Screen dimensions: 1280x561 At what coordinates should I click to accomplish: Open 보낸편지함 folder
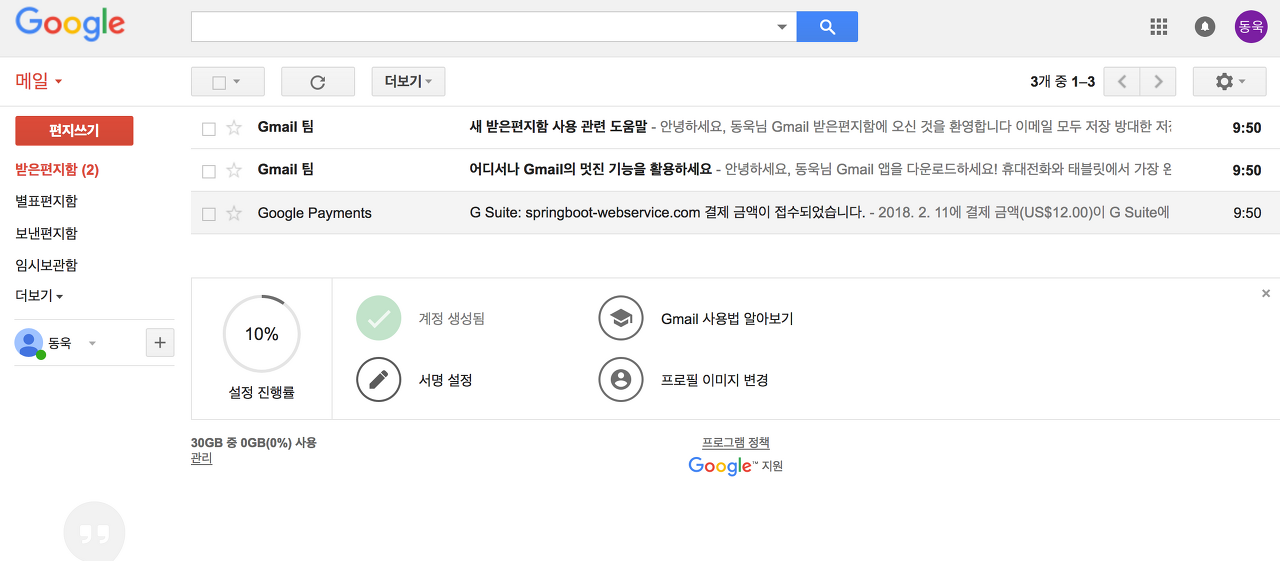[x=46, y=233]
